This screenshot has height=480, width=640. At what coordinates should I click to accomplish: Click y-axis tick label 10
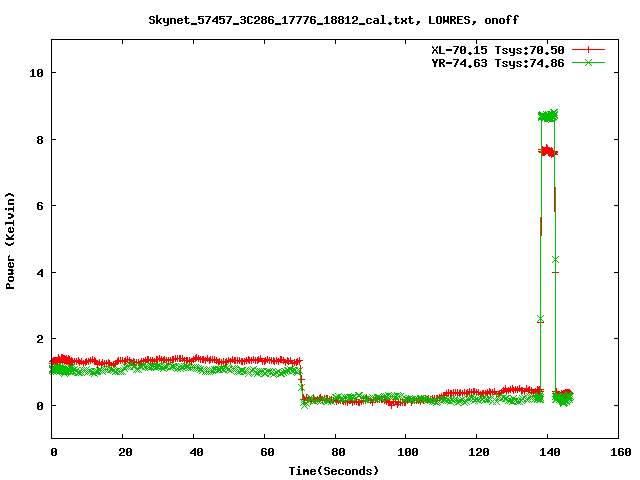[36, 73]
